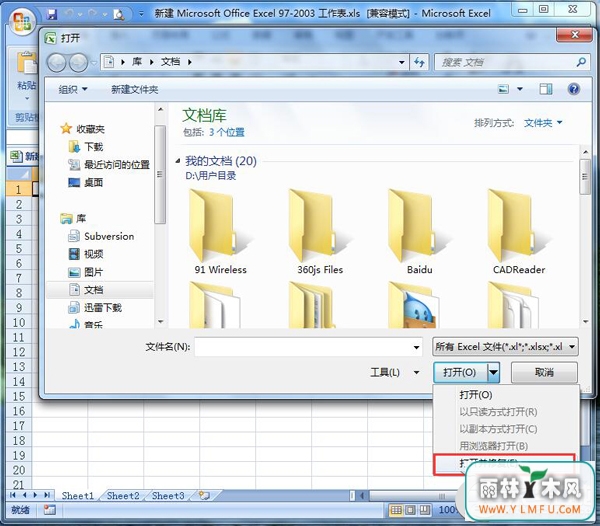Switch to Sheet1 tab
This screenshot has height=526, width=600.
78,496
